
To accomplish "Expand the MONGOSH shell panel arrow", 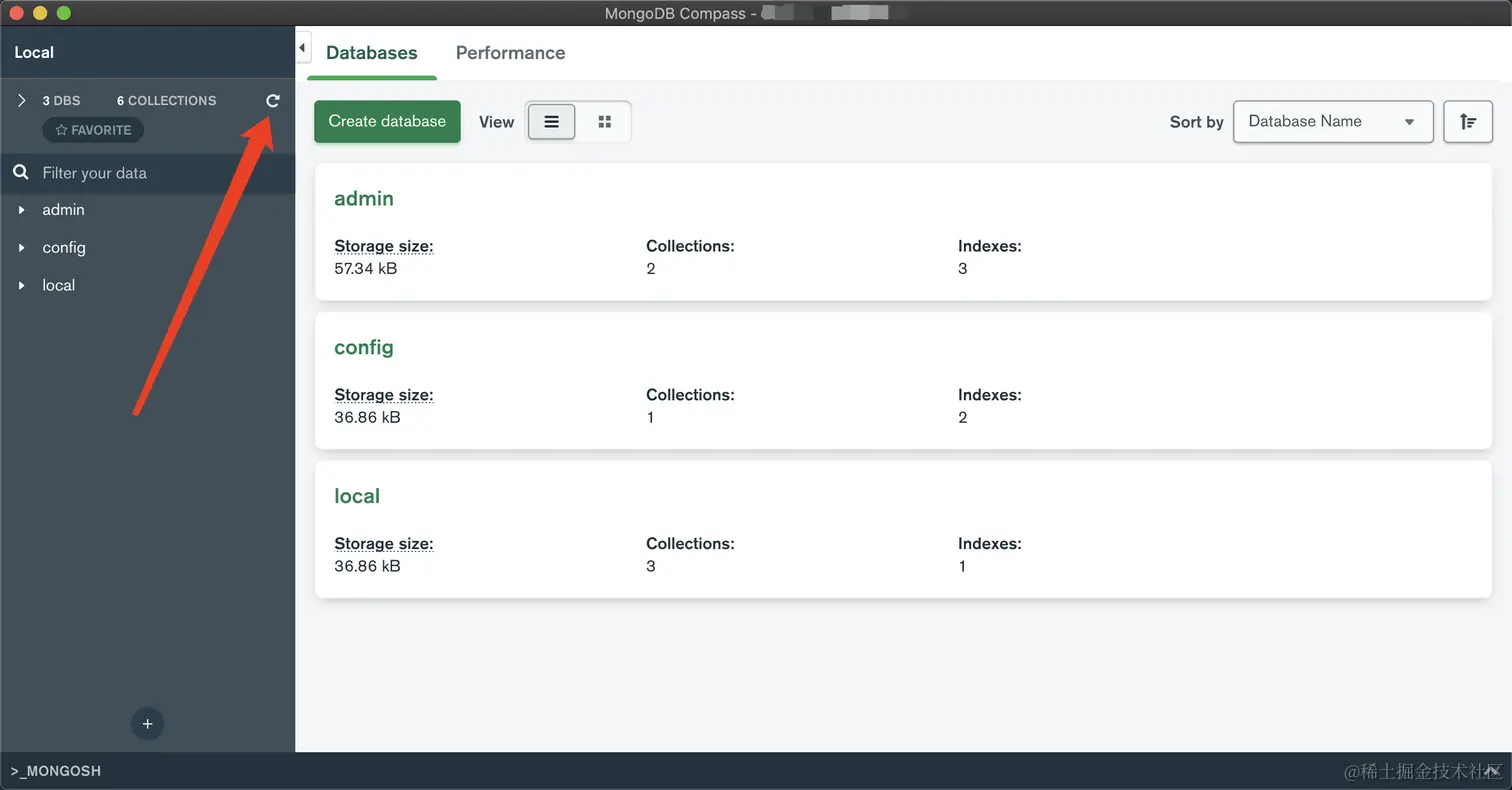I will (1491, 771).
